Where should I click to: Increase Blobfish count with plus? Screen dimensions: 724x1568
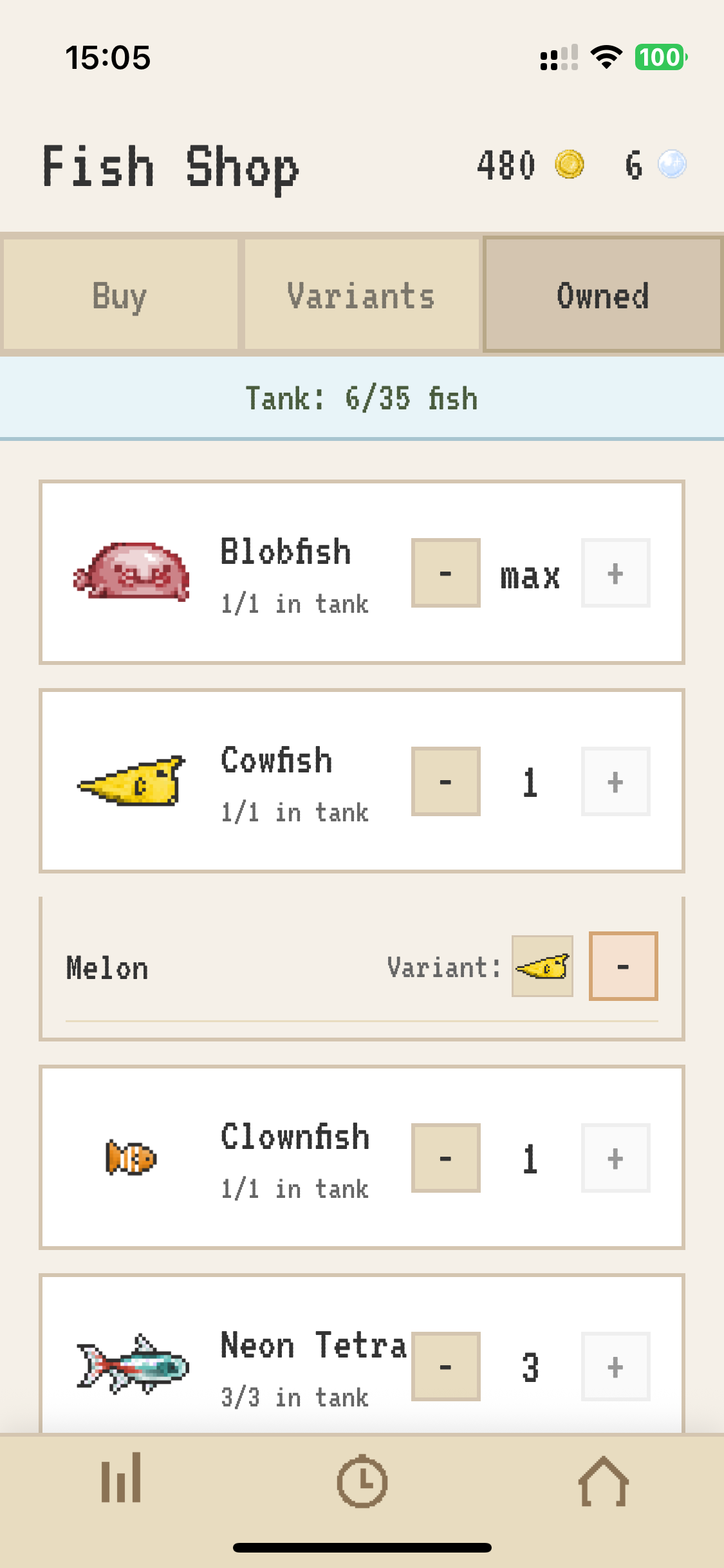pyautogui.click(x=615, y=572)
